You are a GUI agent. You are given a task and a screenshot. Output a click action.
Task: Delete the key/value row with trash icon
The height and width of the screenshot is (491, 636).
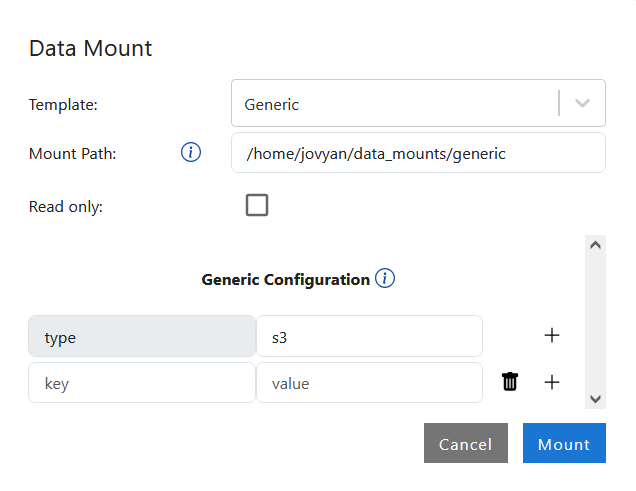(x=510, y=382)
